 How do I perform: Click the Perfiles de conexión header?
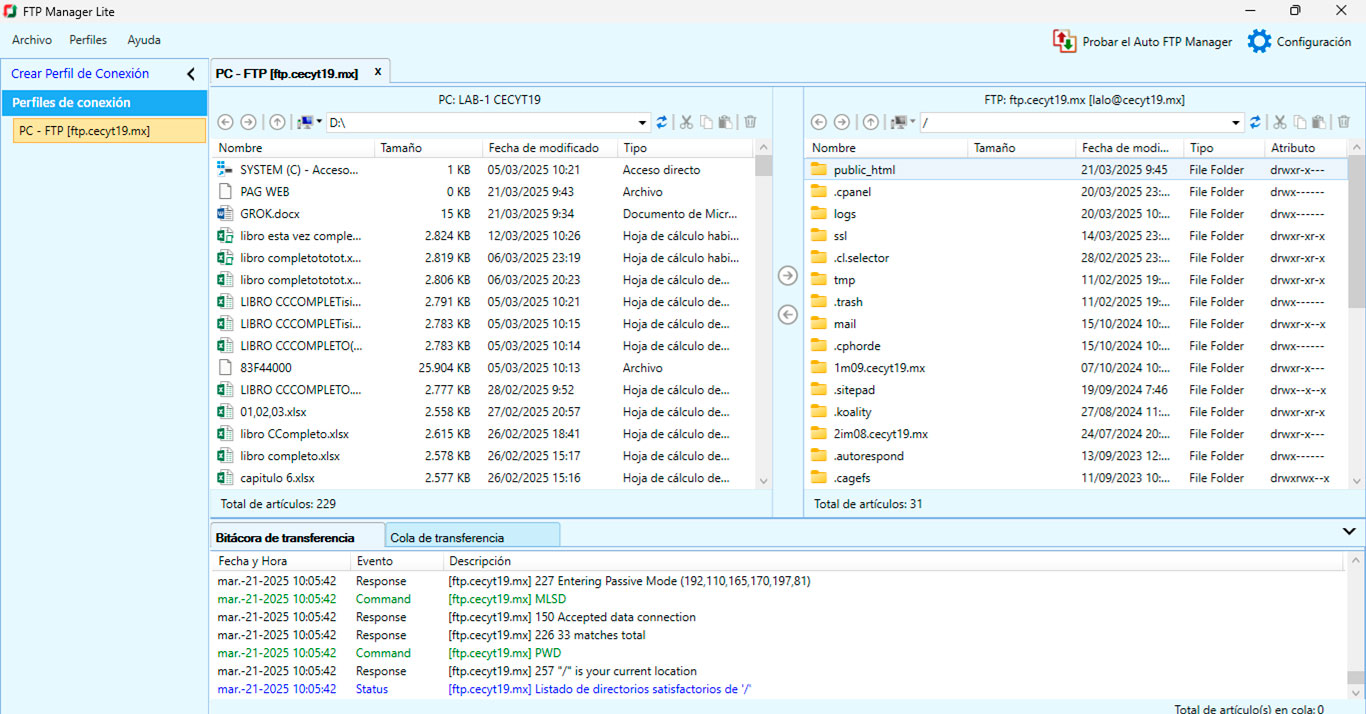(x=104, y=102)
